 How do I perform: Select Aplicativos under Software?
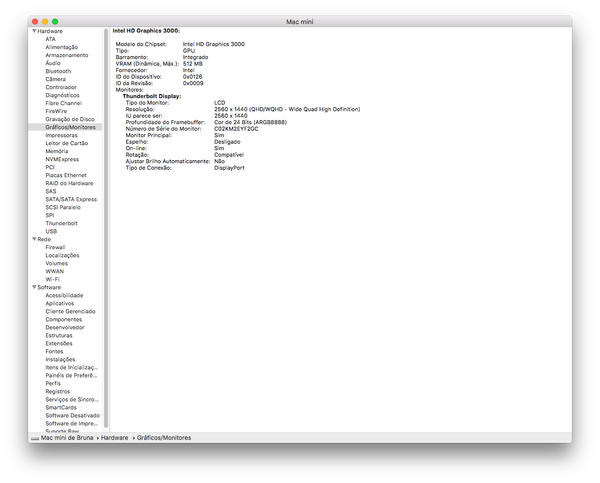tap(59, 303)
